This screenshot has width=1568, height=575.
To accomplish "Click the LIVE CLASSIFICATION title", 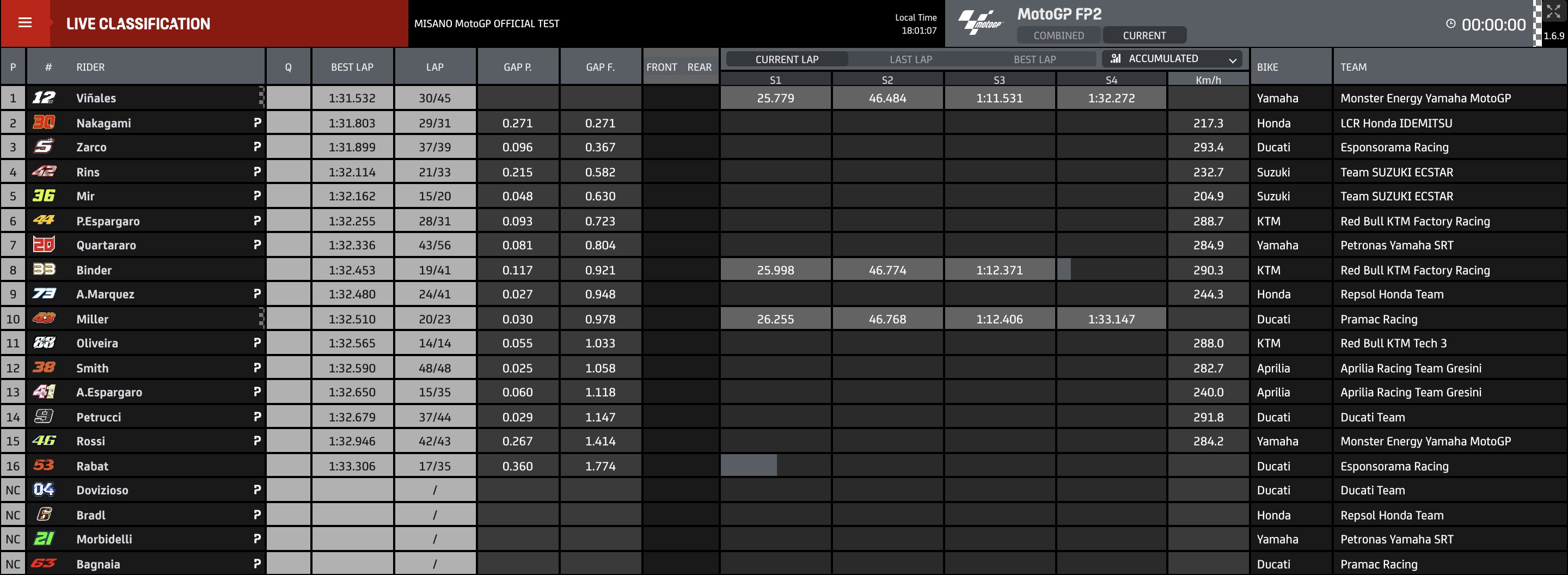I will (x=138, y=24).
